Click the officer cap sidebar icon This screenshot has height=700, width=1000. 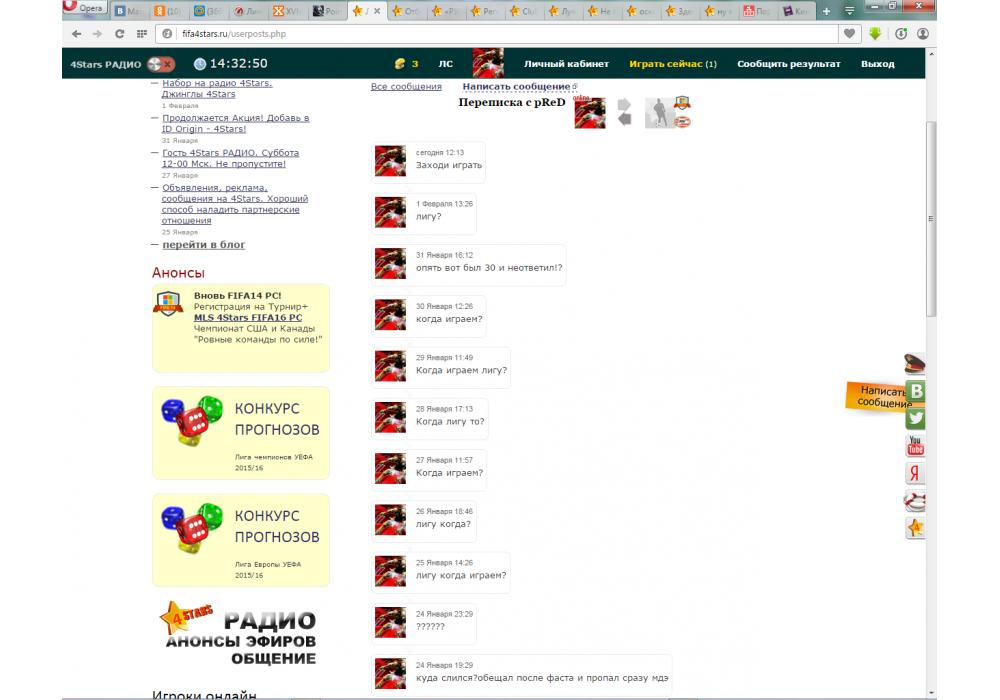(915, 365)
